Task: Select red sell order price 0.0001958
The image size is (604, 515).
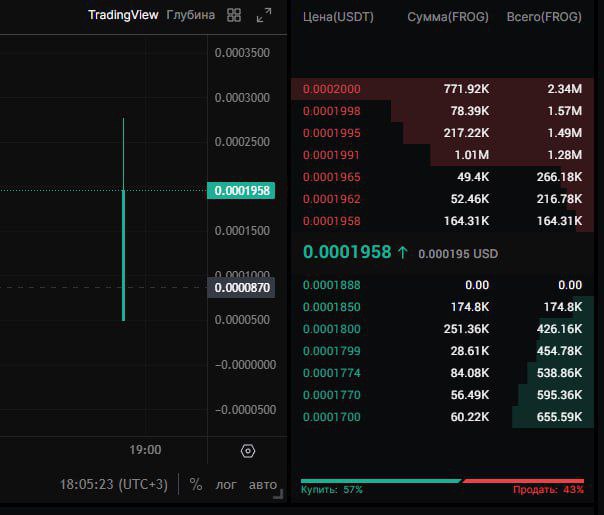Action: pyautogui.click(x=442, y=221)
